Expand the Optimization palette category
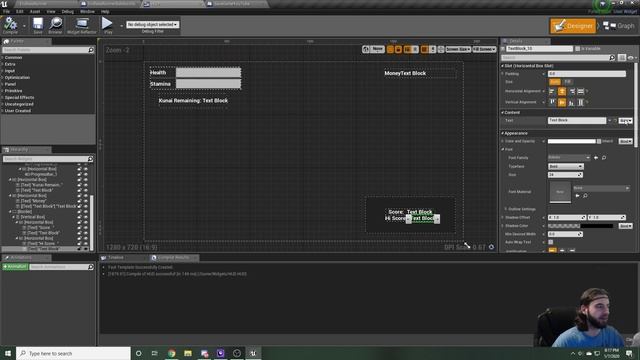640x360 pixels. pos(17,77)
